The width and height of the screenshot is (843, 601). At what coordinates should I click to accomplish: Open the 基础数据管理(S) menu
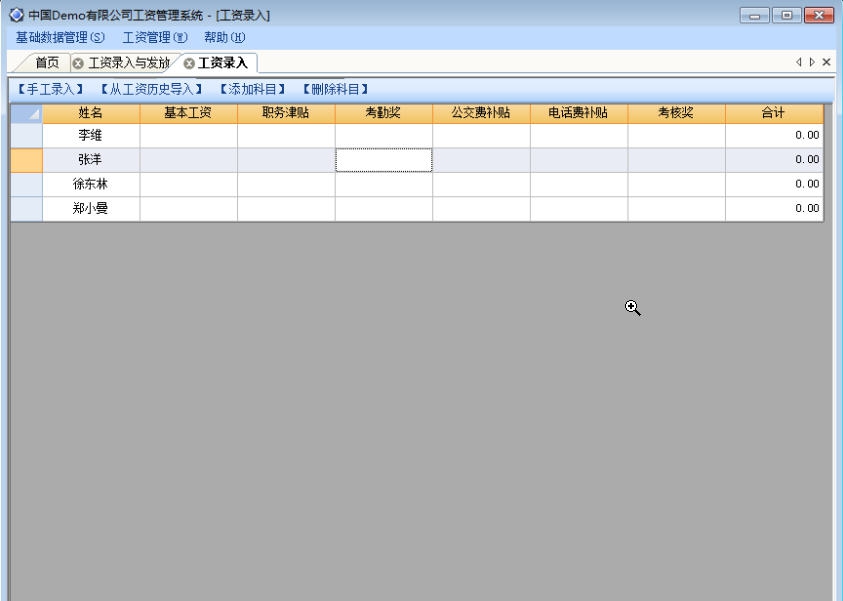coord(60,38)
